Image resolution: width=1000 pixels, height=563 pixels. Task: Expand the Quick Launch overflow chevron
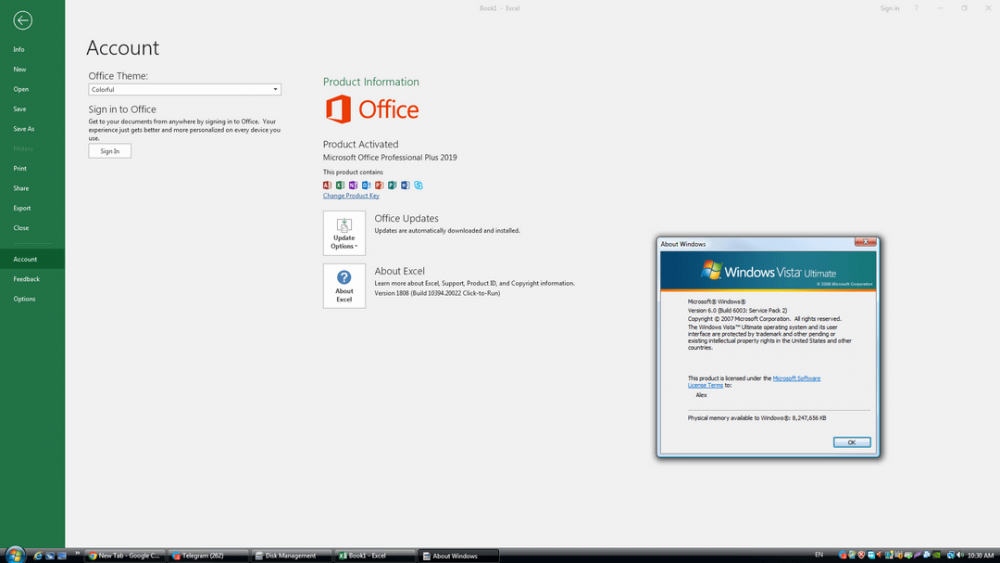[x=77, y=552]
